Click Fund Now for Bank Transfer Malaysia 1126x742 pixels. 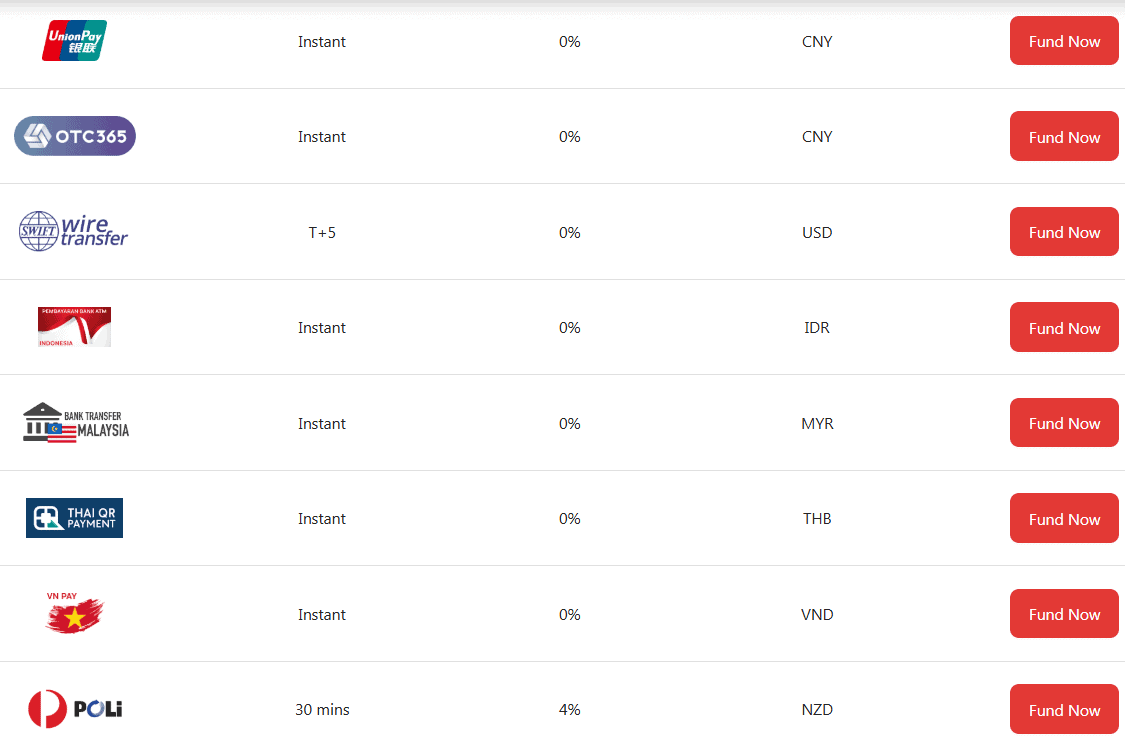pos(1064,422)
